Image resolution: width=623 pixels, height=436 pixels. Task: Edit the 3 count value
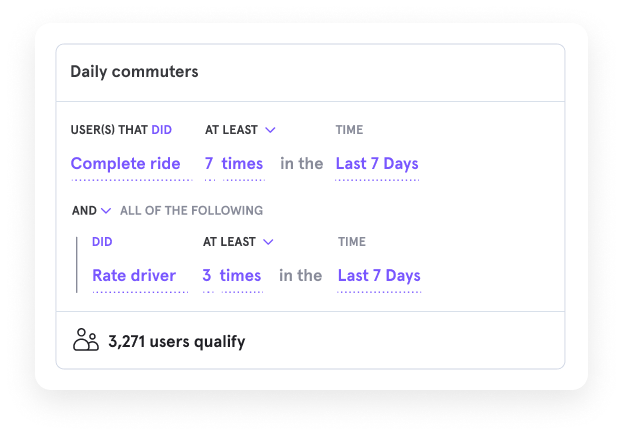(x=207, y=275)
